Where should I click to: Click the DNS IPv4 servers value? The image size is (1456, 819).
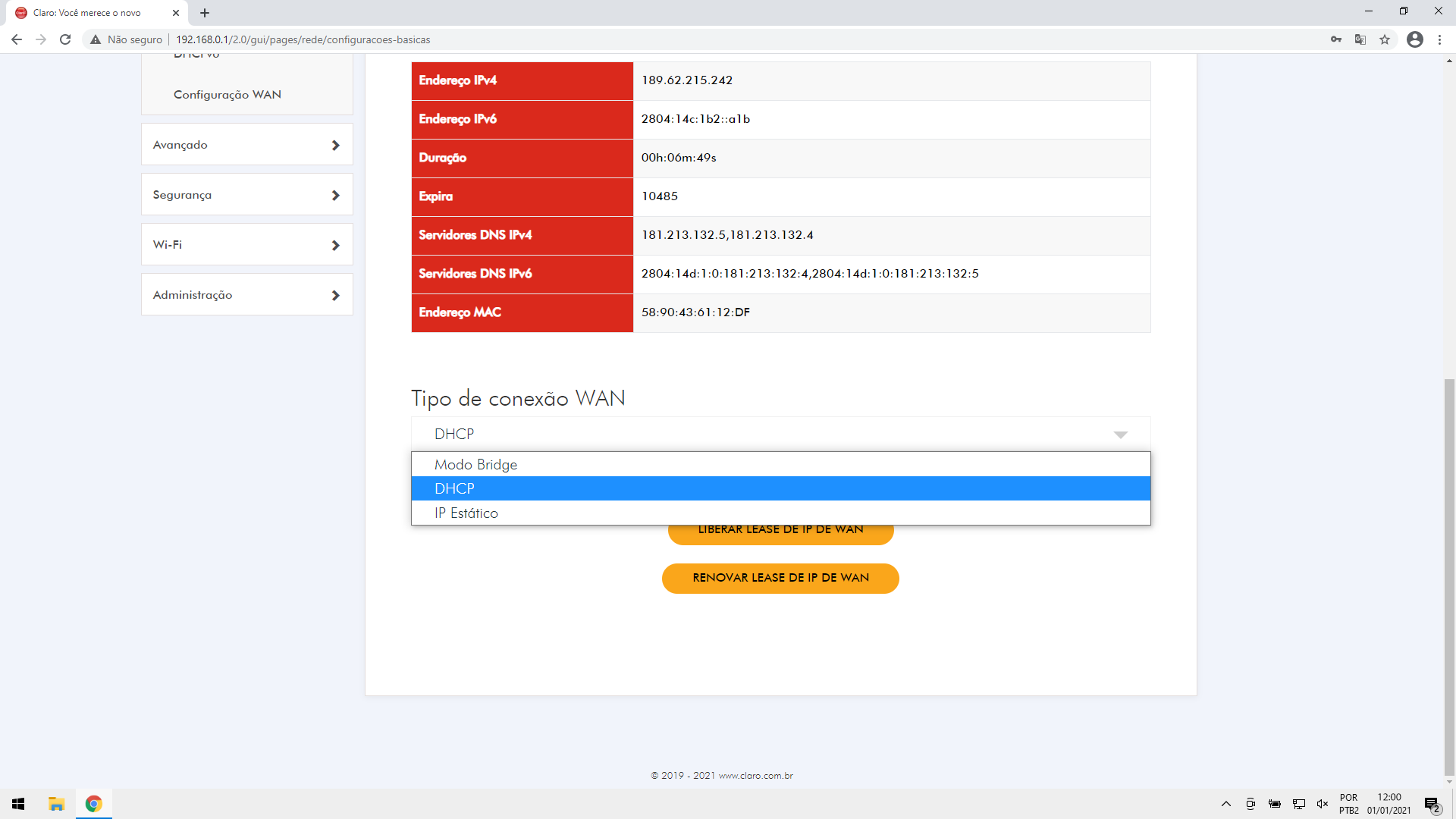click(x=727, y=235)
